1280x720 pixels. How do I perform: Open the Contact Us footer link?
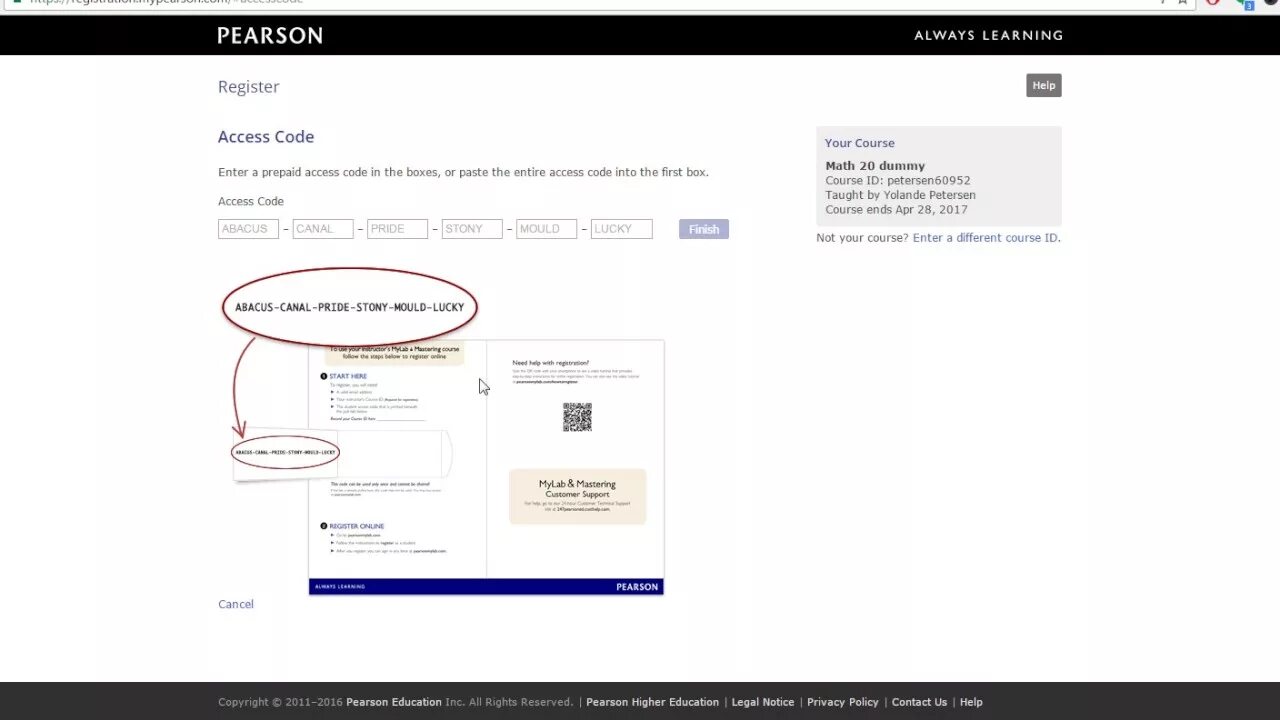pos(919,702)
